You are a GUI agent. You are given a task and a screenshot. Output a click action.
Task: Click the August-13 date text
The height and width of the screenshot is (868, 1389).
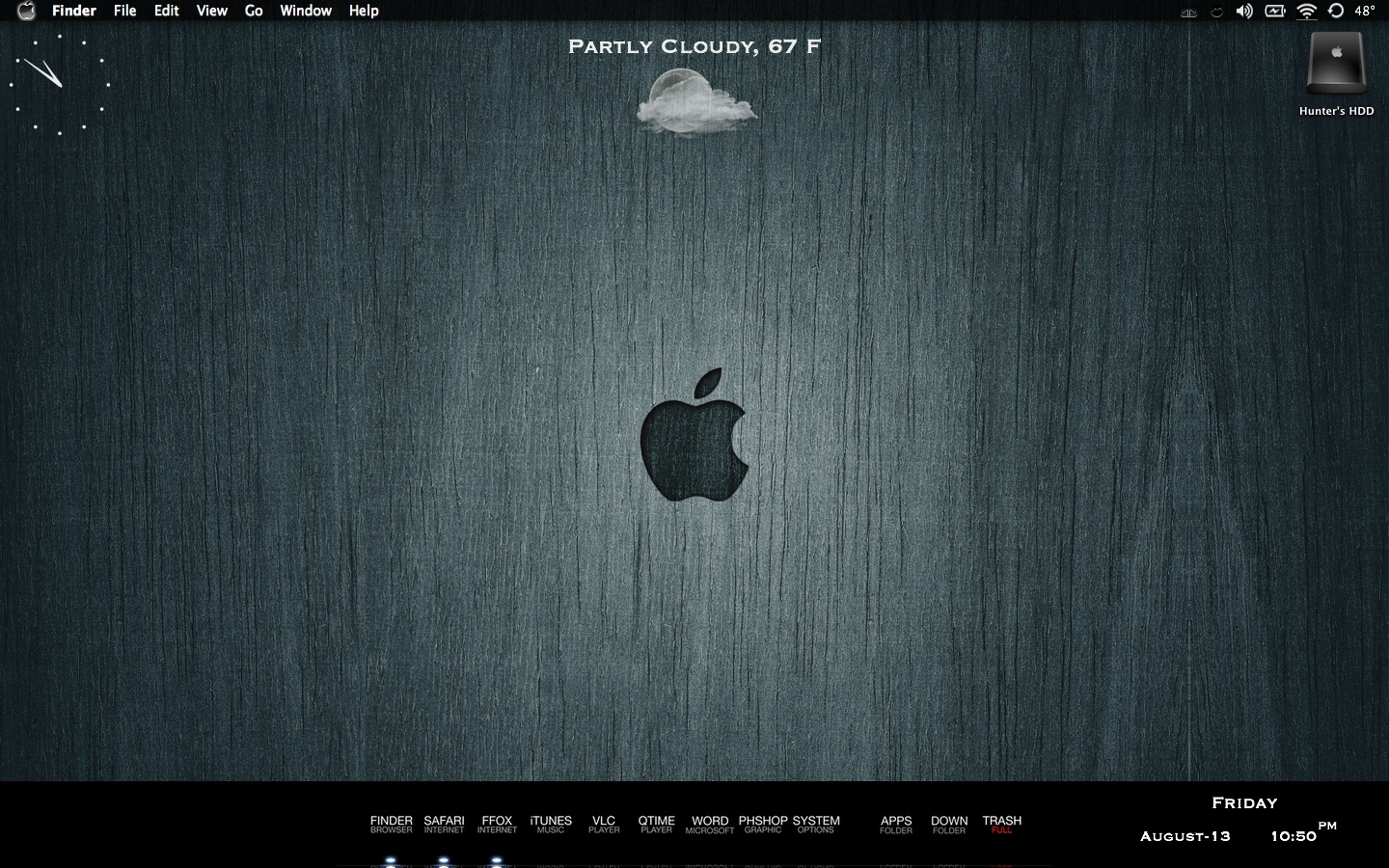[x=1185, y=836]
